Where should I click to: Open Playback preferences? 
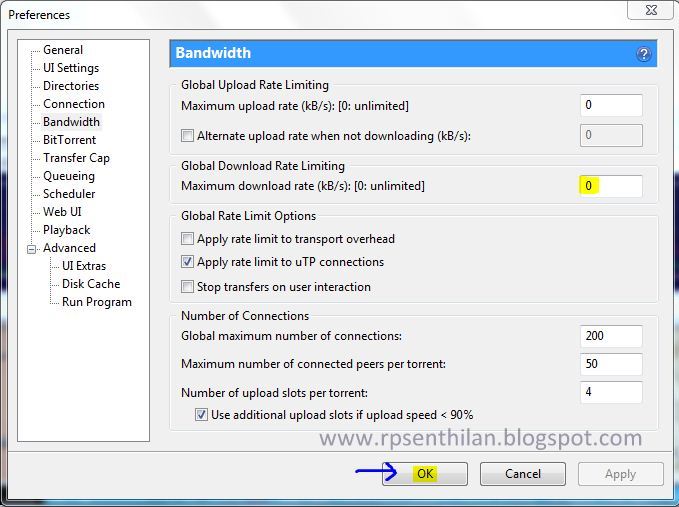coord(67,230)
